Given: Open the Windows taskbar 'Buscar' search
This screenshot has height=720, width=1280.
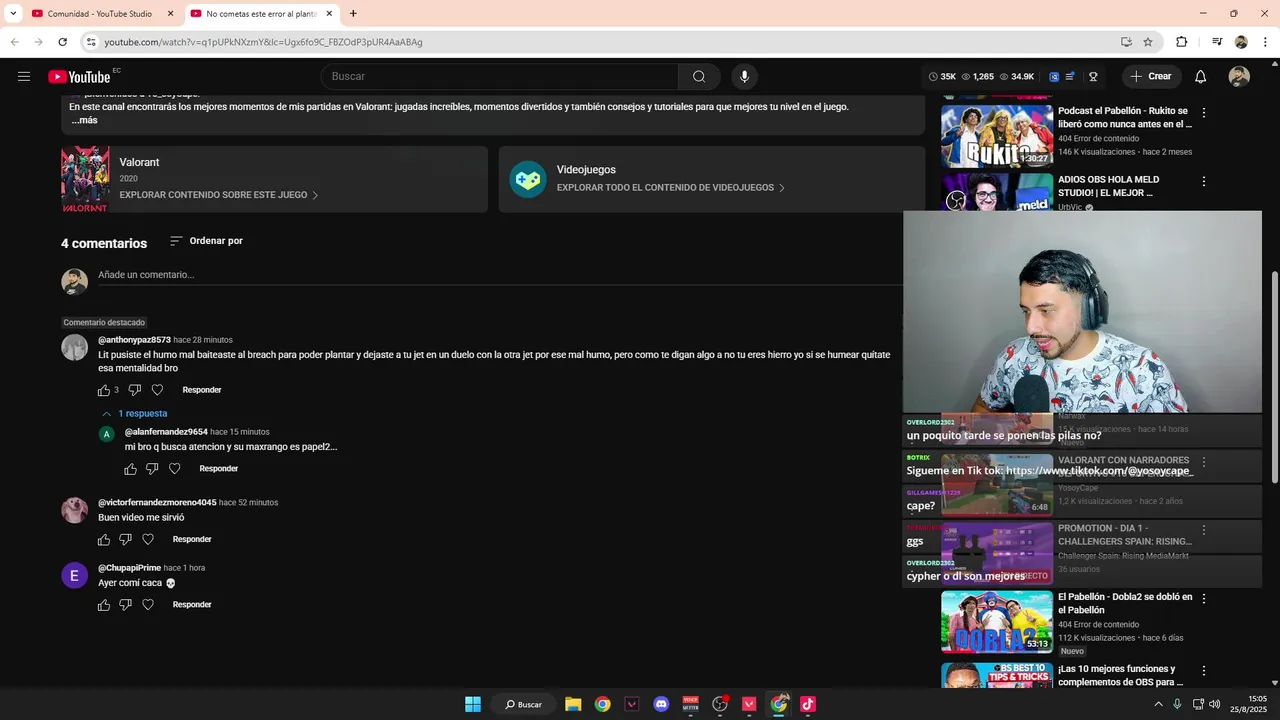Looking at the screenshot, I should [x=523, y=704].
